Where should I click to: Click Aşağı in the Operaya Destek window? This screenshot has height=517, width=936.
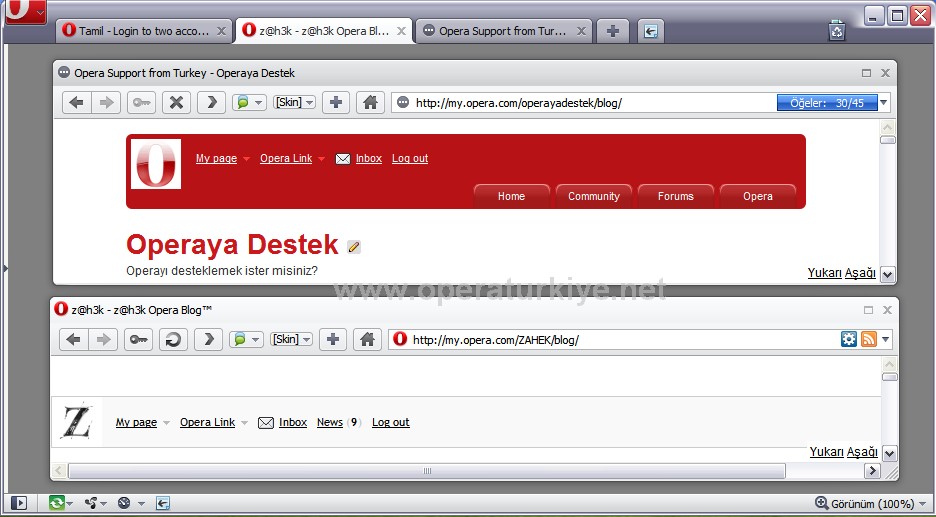[x=860, y=273]
